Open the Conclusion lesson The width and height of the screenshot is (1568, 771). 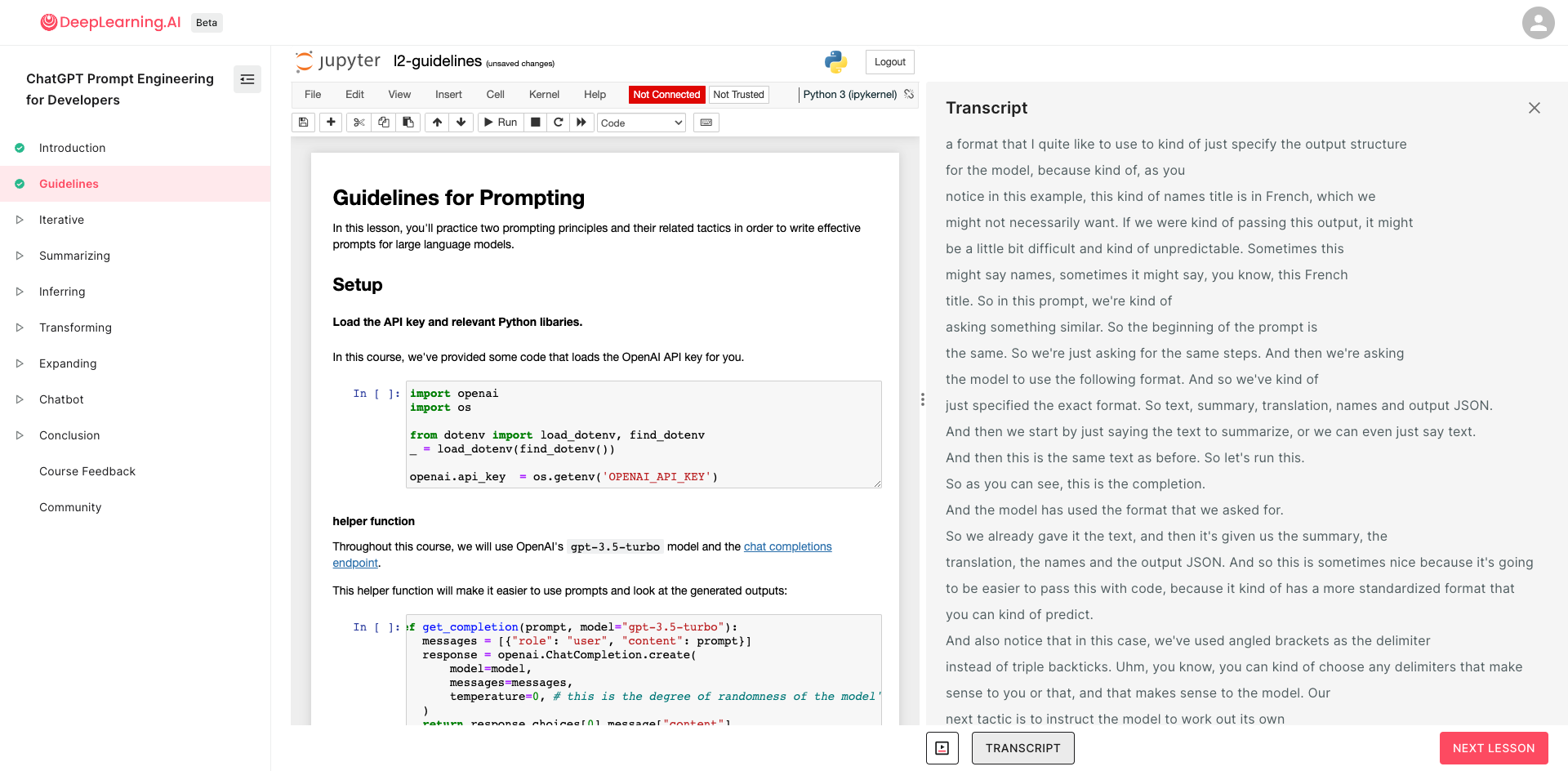69,435
